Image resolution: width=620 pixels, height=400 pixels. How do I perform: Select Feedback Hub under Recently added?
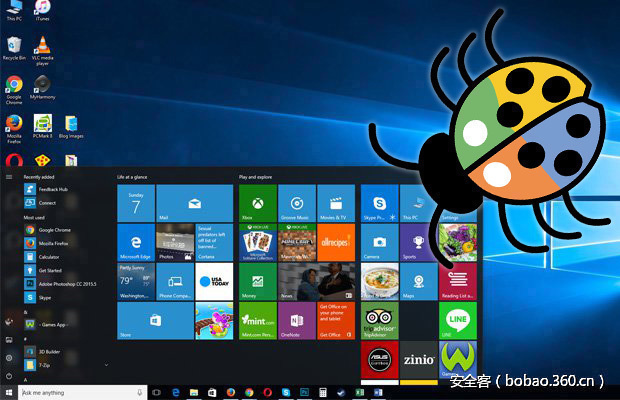tap(53, 189)
